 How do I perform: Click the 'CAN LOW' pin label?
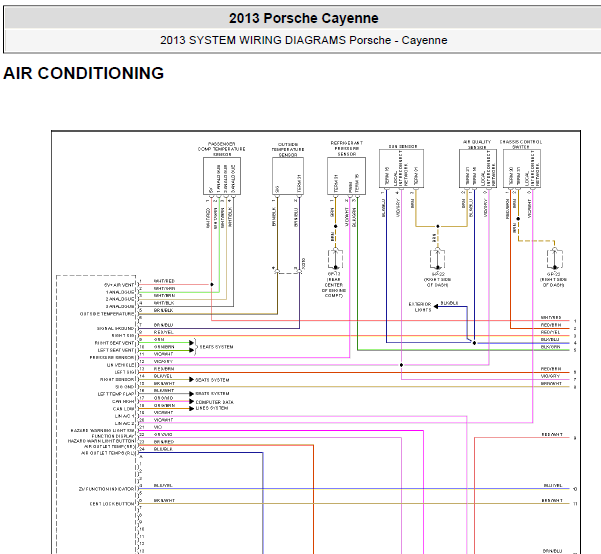(x=124, y=409)
